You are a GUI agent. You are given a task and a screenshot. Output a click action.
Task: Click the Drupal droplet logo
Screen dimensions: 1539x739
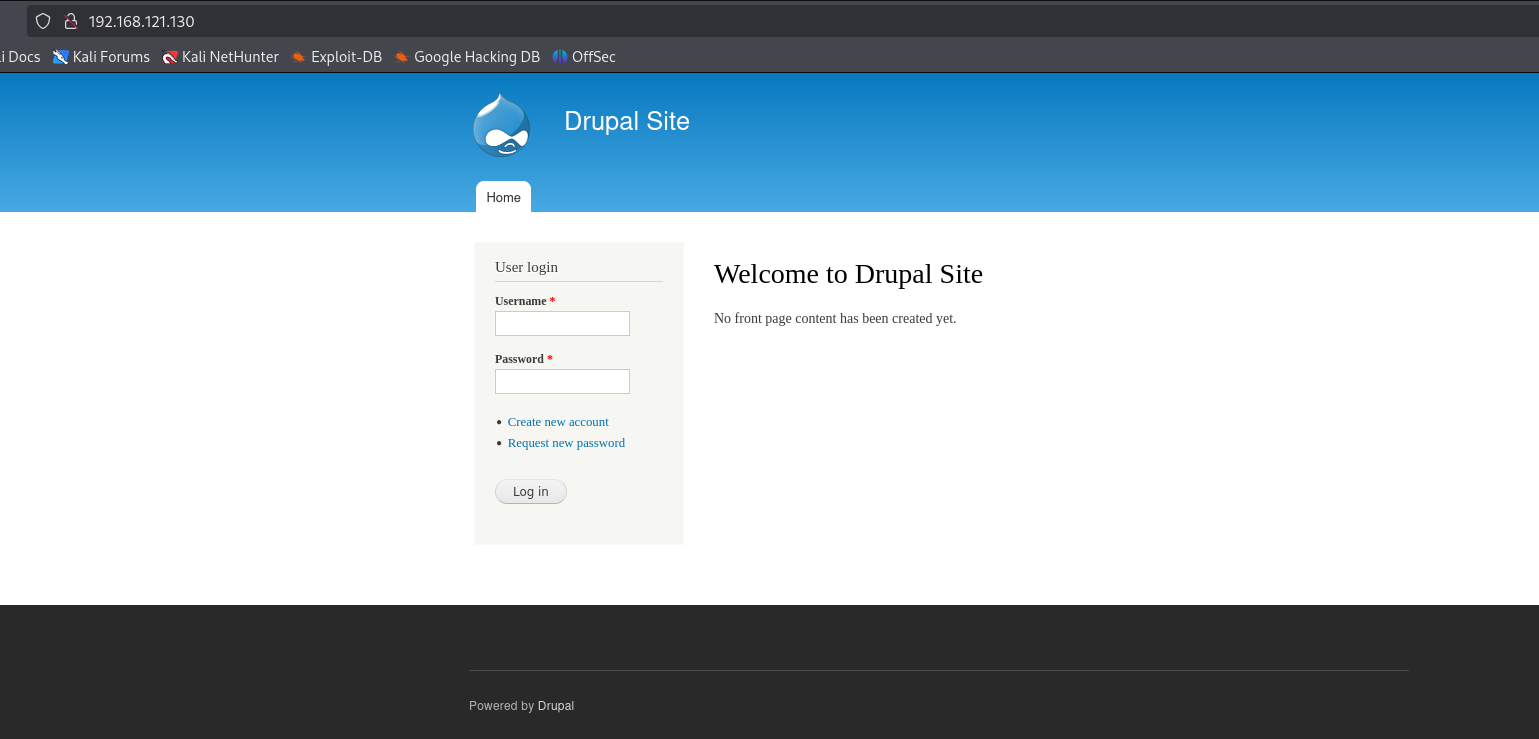(501, 125)
